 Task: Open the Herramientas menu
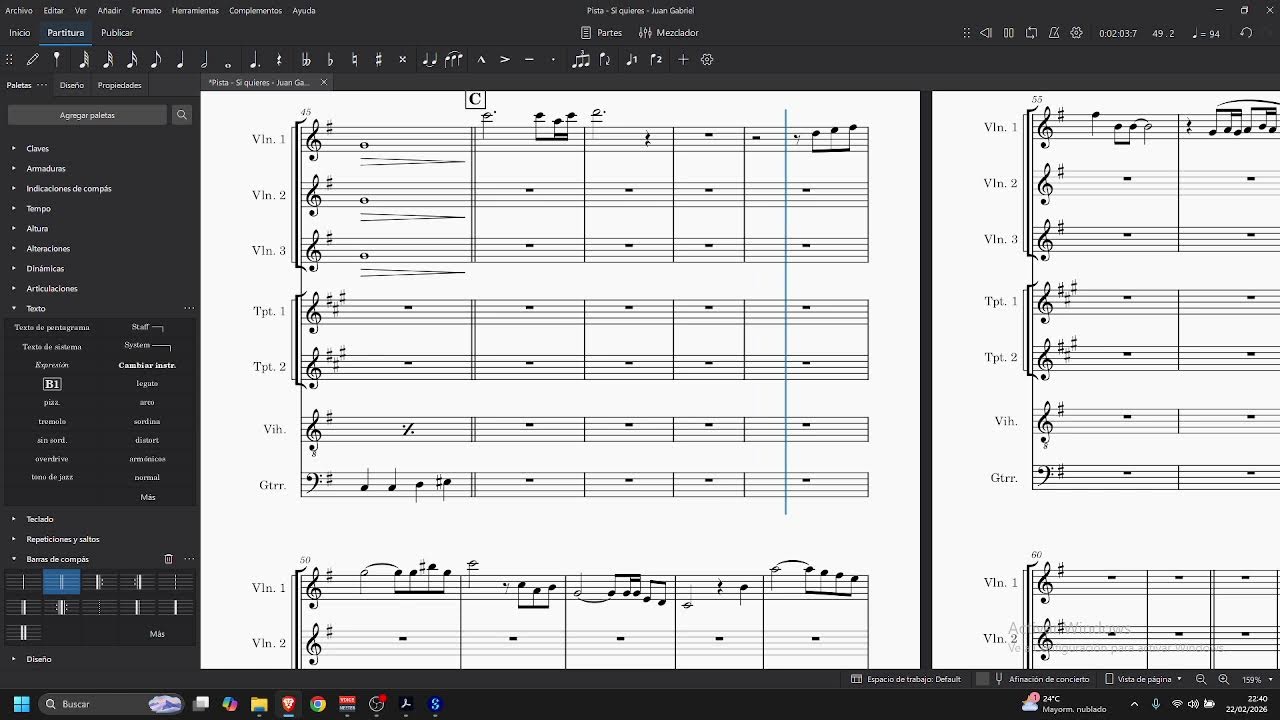[x=195, y=11]
